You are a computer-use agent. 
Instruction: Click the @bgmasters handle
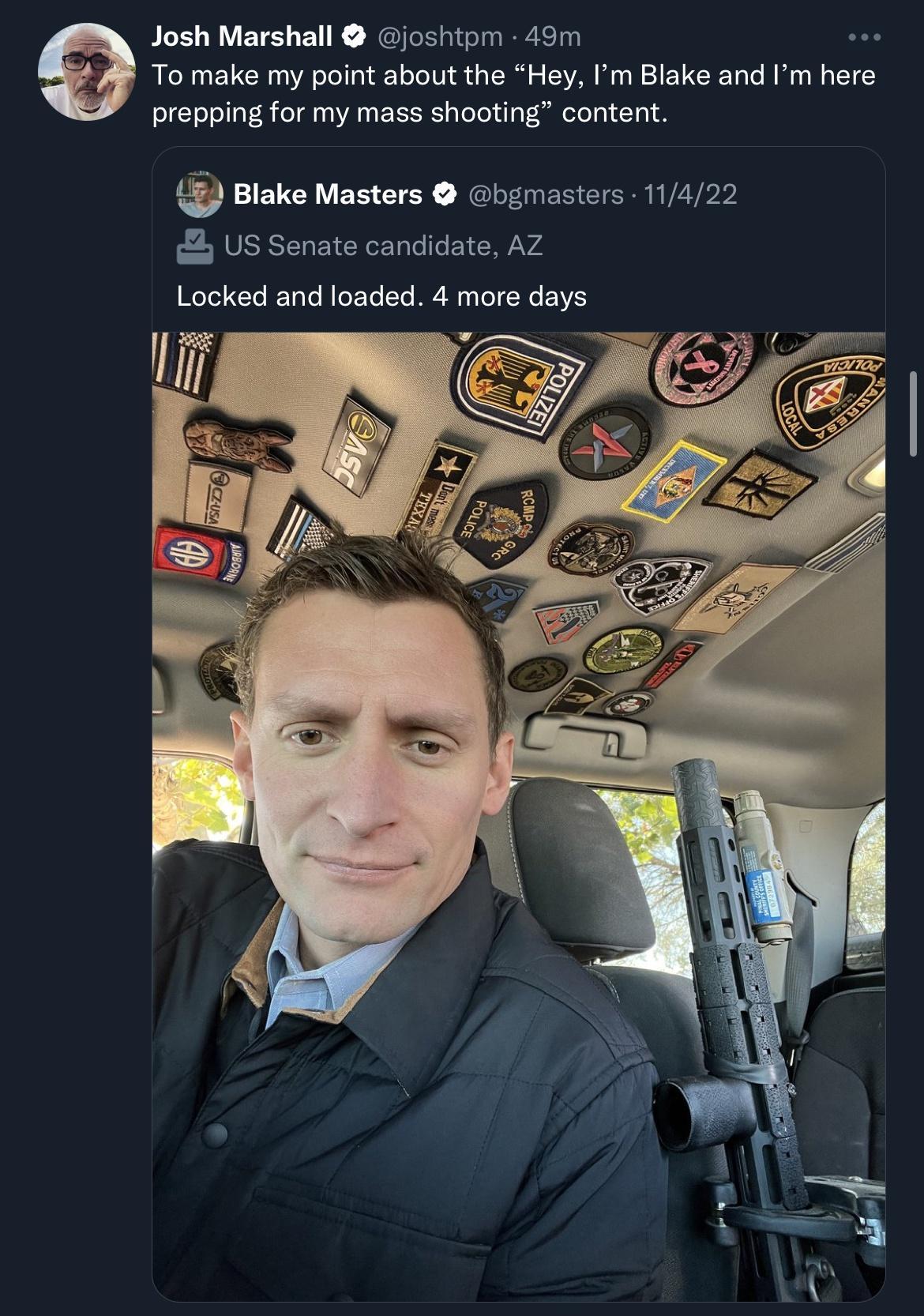coord(547,194)
